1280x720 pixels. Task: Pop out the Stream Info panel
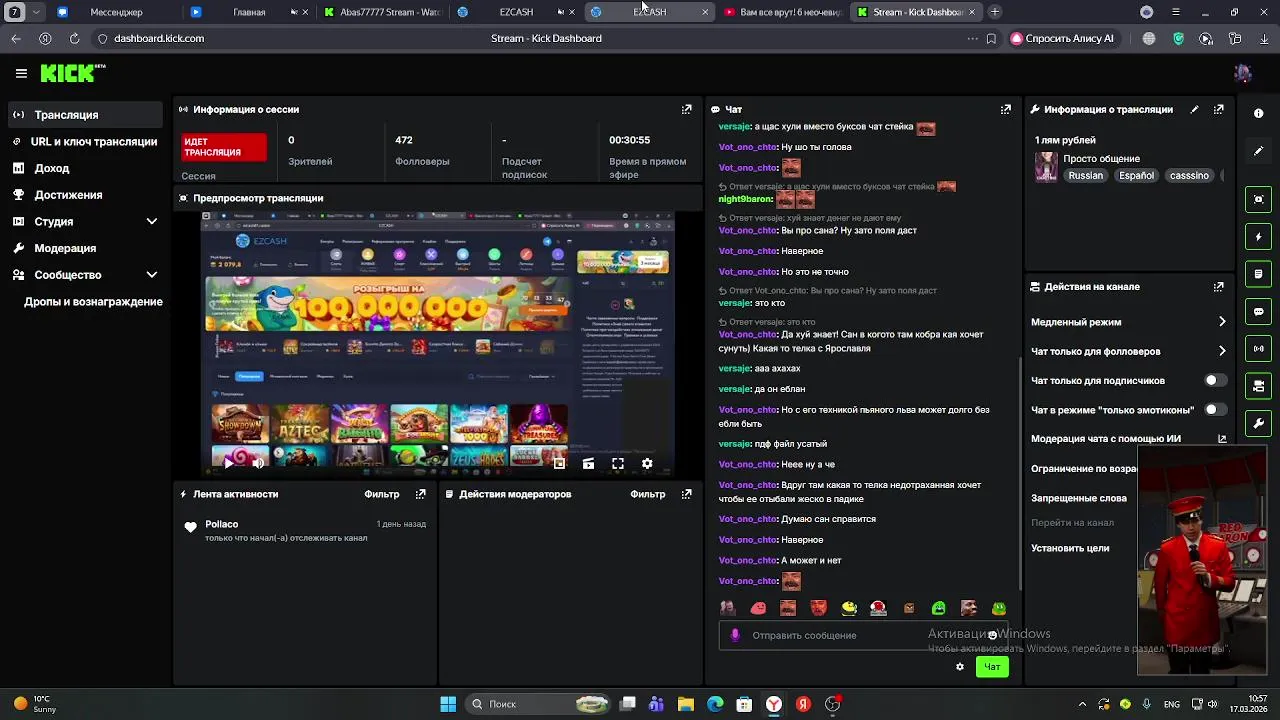click(x=1218, y=109)
